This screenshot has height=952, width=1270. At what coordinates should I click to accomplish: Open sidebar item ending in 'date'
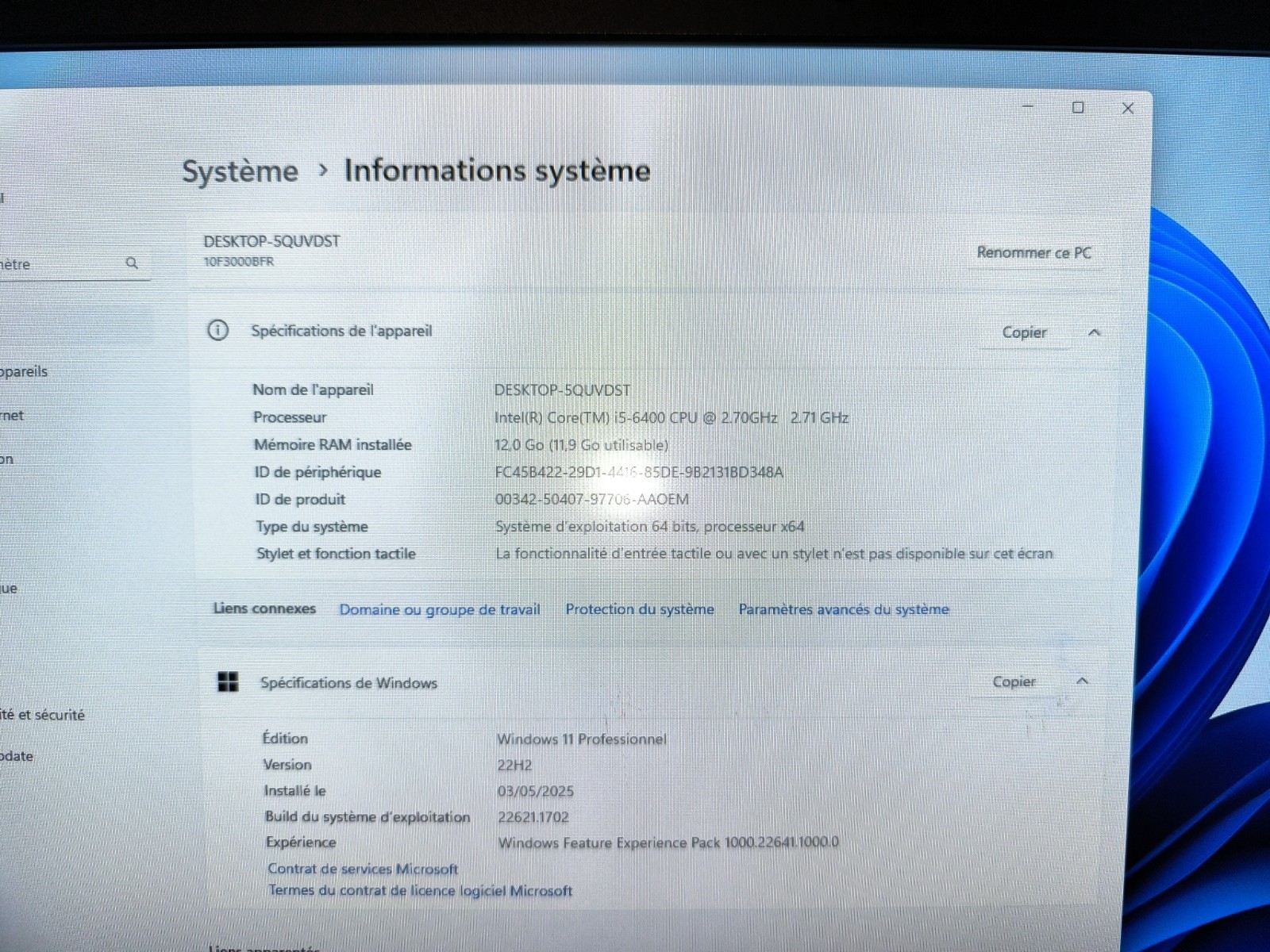[17, 756]
